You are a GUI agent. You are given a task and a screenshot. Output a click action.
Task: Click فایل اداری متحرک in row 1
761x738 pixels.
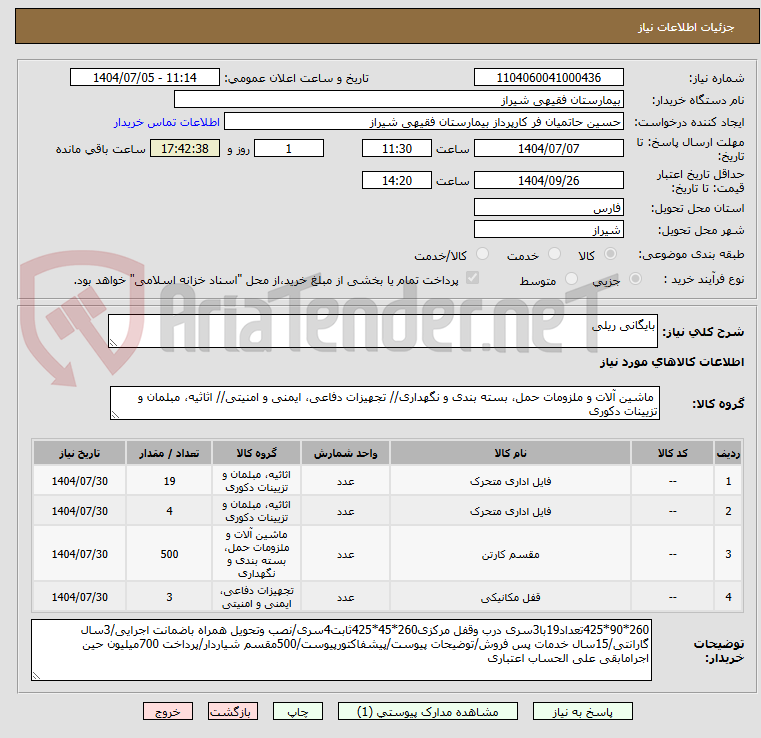tap(510, 481)
